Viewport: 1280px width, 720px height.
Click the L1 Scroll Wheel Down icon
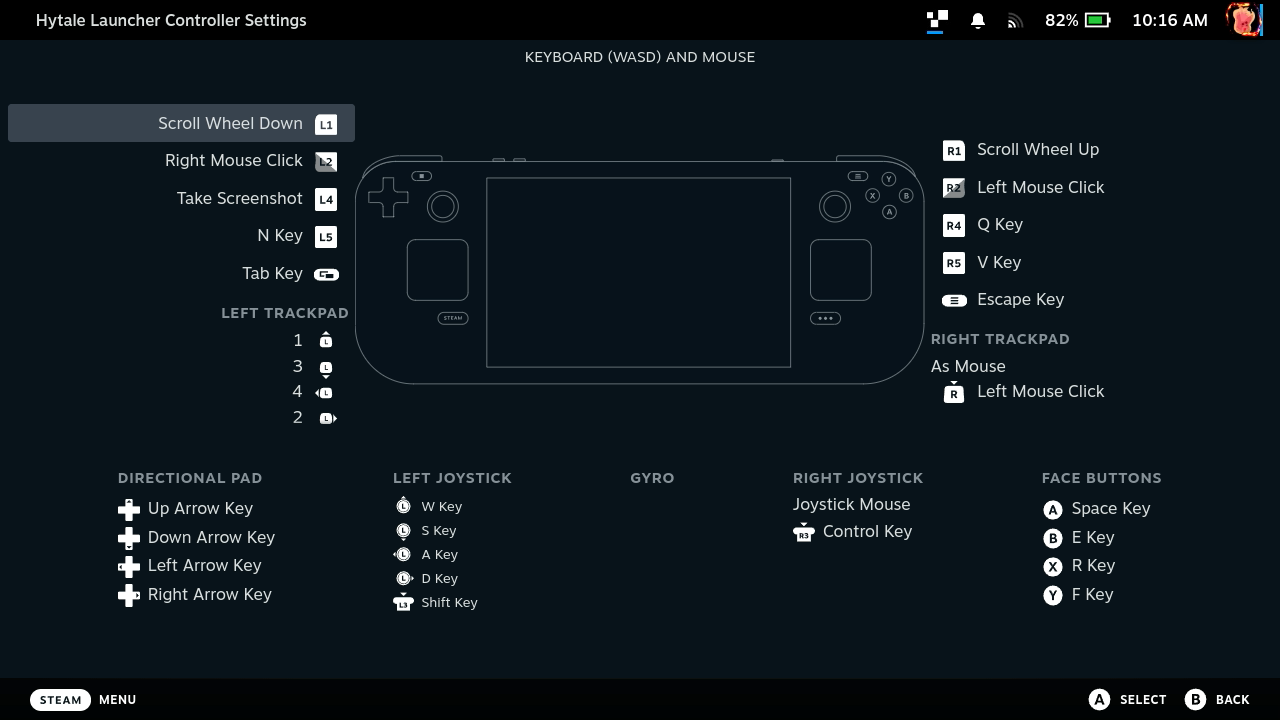326,124
